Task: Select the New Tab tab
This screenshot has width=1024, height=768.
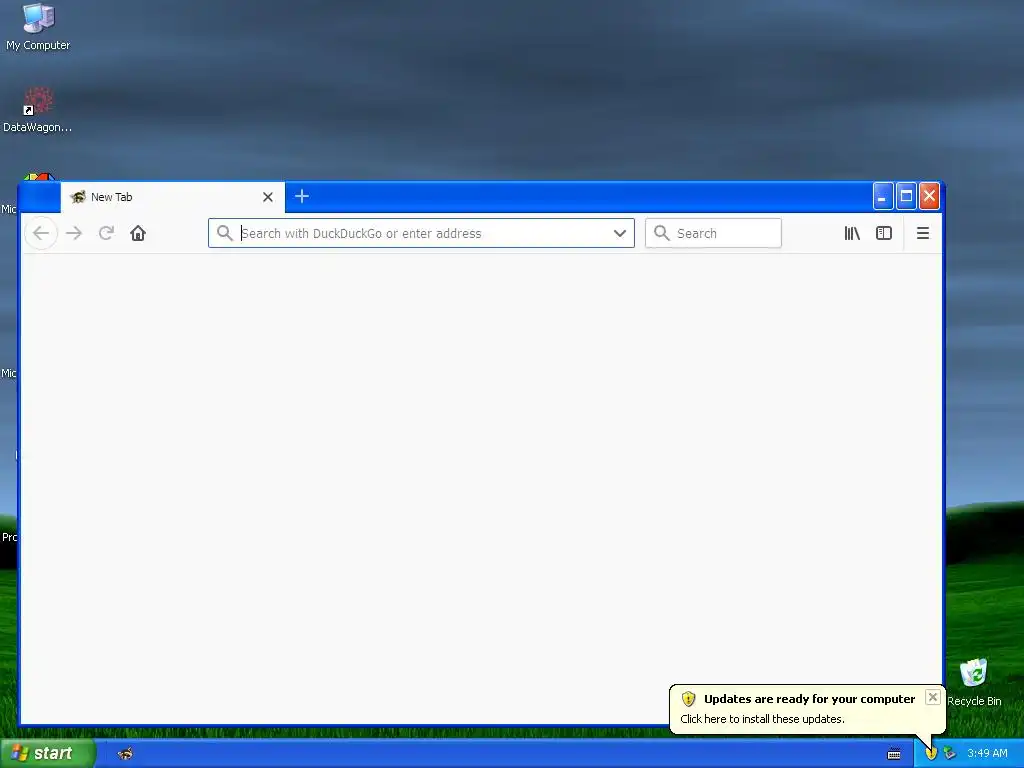Action: click(x=172, y=197)
